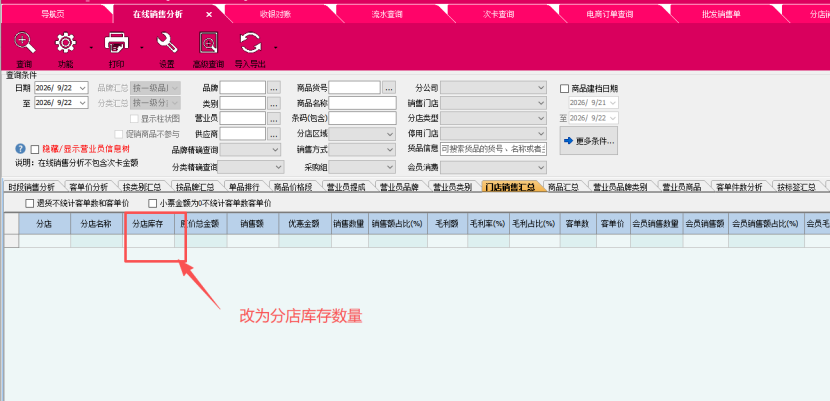Switch to the 批发销售单 tab
This screenshot has width=830, height=401.
point(721,15)
